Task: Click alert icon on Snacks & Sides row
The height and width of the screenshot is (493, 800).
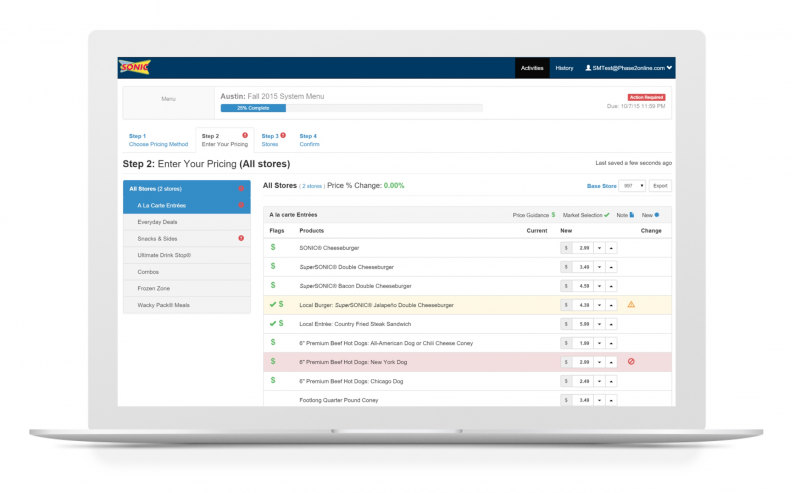Action: pyautogui.click(x=241, y=238)
